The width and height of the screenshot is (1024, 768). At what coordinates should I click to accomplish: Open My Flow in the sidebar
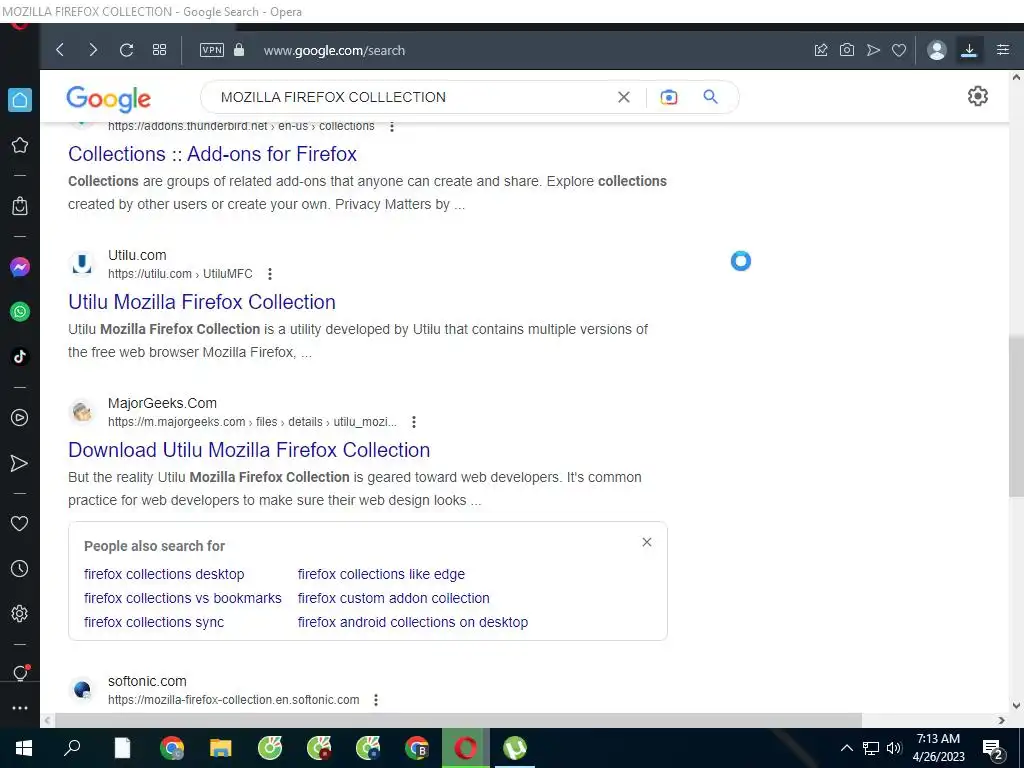(20, 463)
